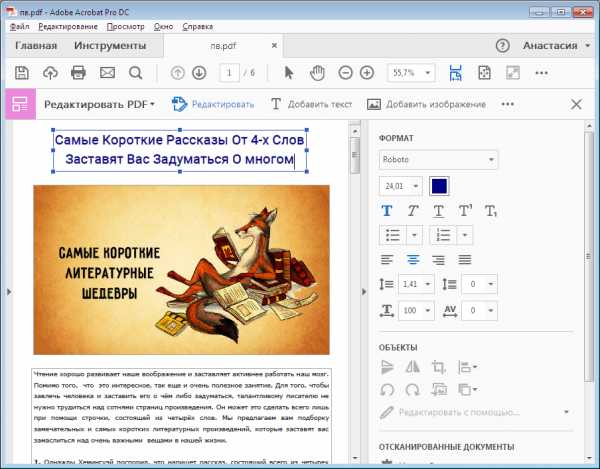Toggle subscript text formatting
The width and height of the screenshot is (600, 469).
[x=491, y=211]
